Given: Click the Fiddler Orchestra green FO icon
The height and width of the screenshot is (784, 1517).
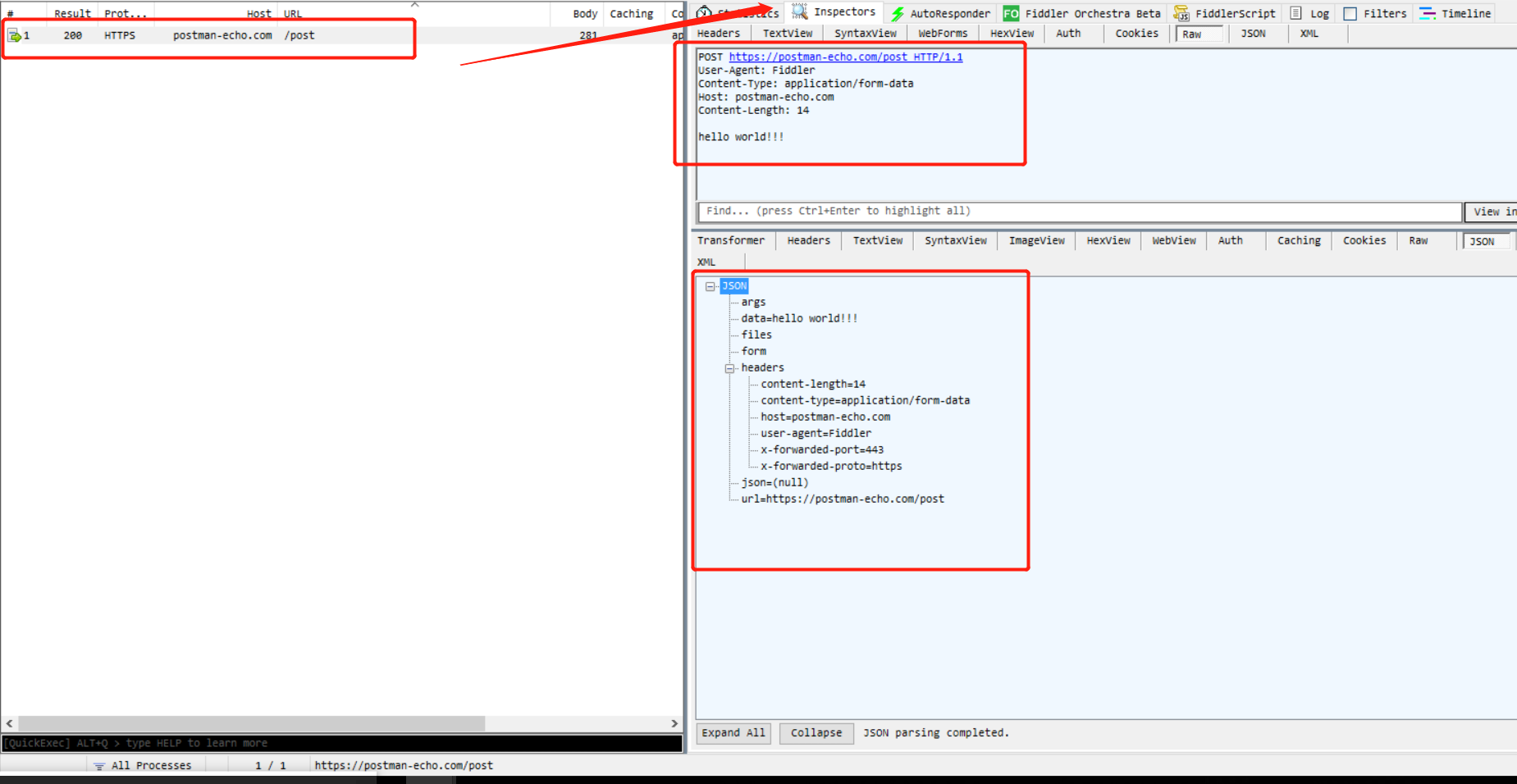Looking at the screenshot, I should [x=1011, y=14].
